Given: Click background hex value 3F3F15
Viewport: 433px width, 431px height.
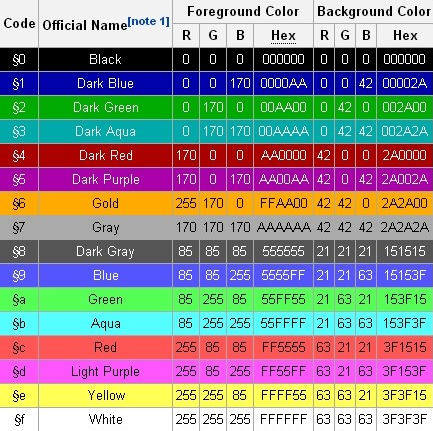Looking at the screenshot, I should 405,395.
